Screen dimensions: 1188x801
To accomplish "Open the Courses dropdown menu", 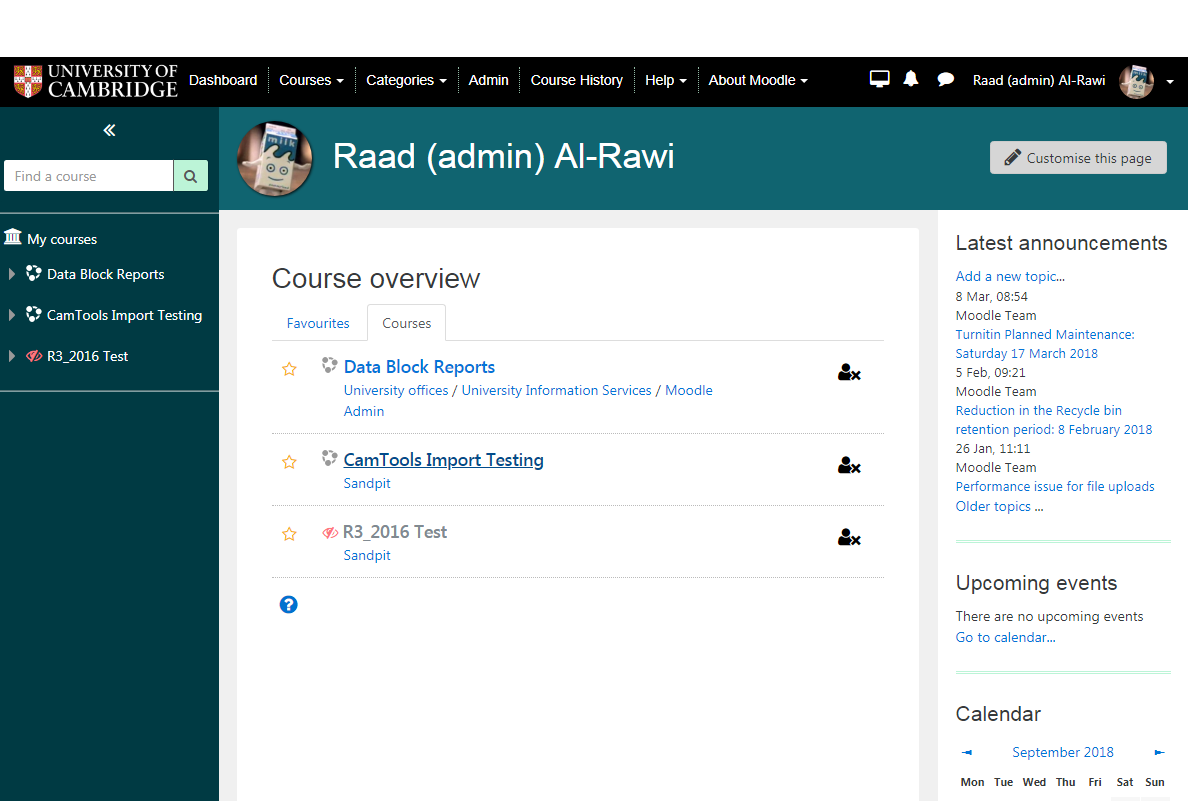I will point(311,80).
